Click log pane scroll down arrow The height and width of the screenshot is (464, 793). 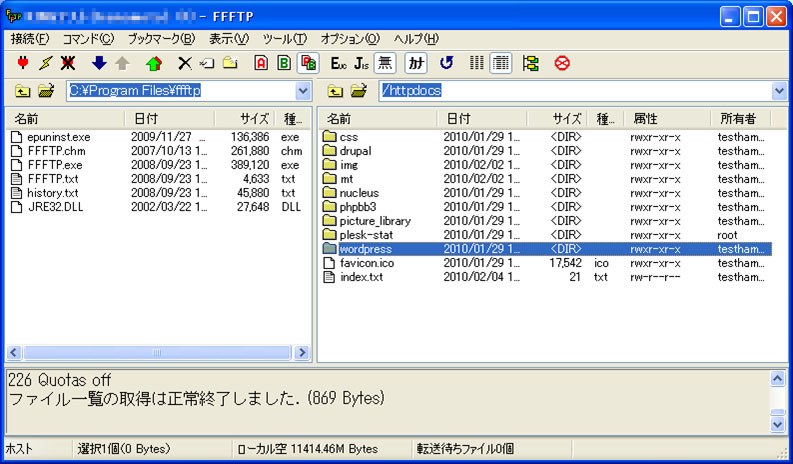pyautogui.click(x=777, y=425)
